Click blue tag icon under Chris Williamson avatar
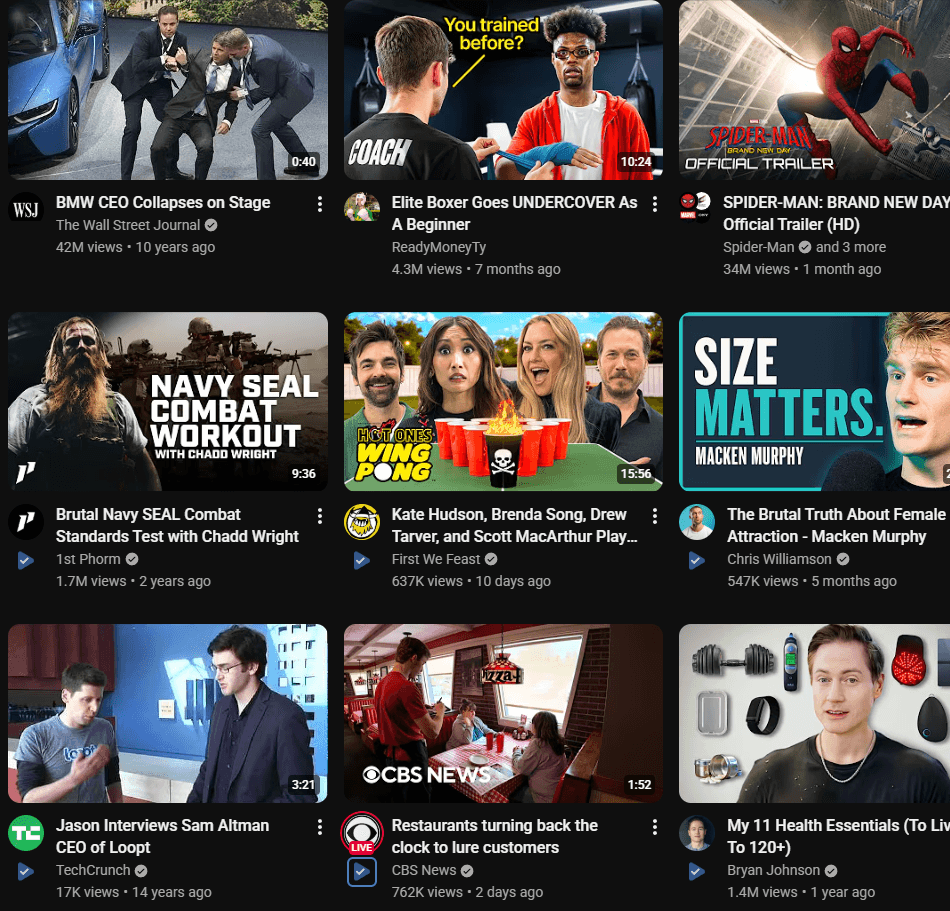 pyautogui.click(x=697, y=560)
